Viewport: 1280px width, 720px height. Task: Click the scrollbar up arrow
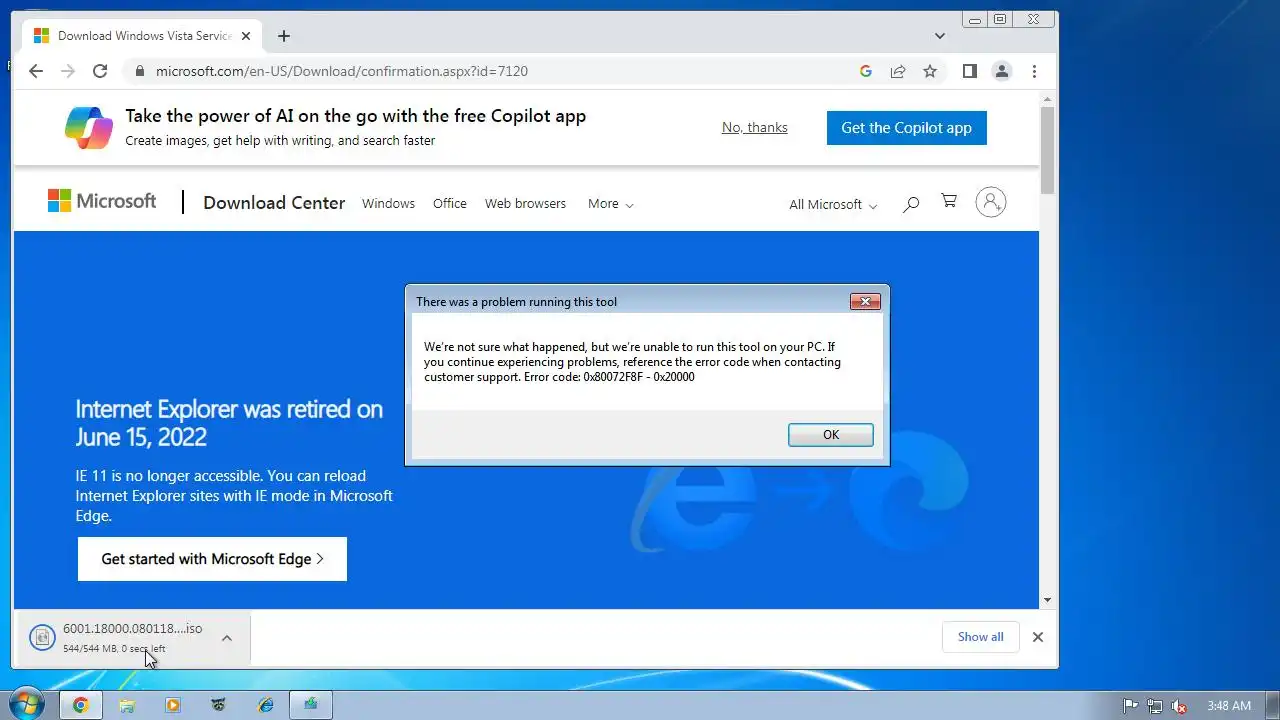1048,98
